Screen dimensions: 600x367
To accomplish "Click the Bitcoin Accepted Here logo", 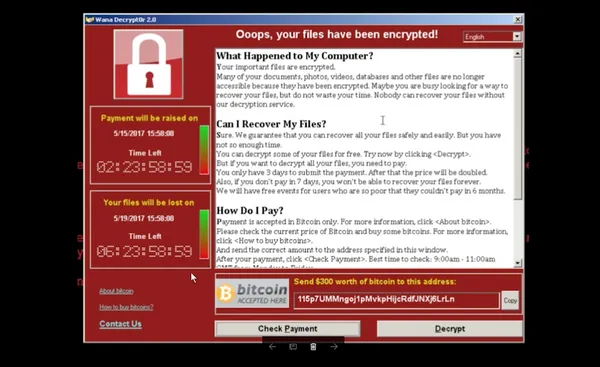I will click(x=252, y=293).
